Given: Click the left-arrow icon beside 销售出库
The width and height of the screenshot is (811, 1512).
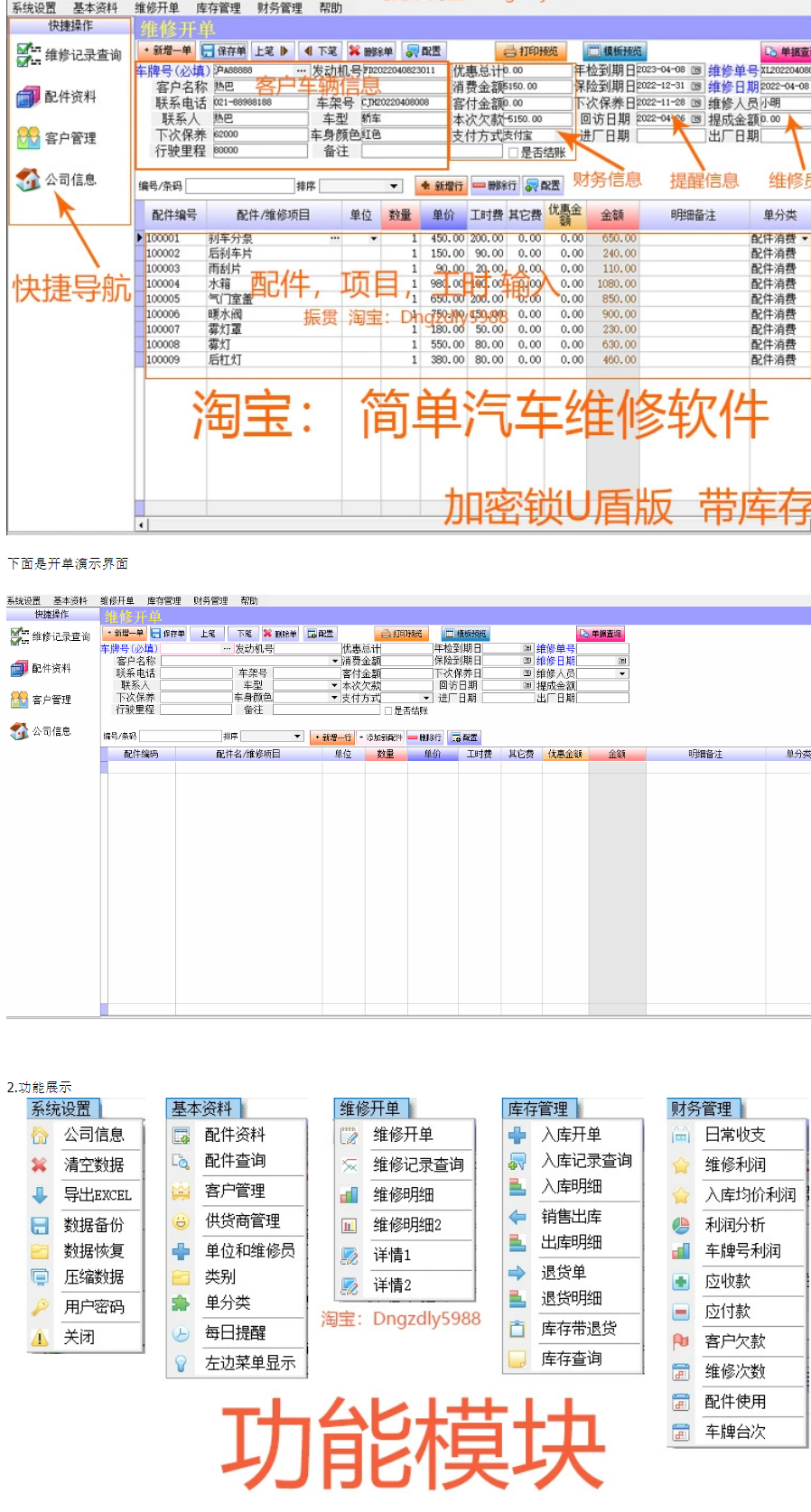Looking at the screenshot, I should 517,1217.
